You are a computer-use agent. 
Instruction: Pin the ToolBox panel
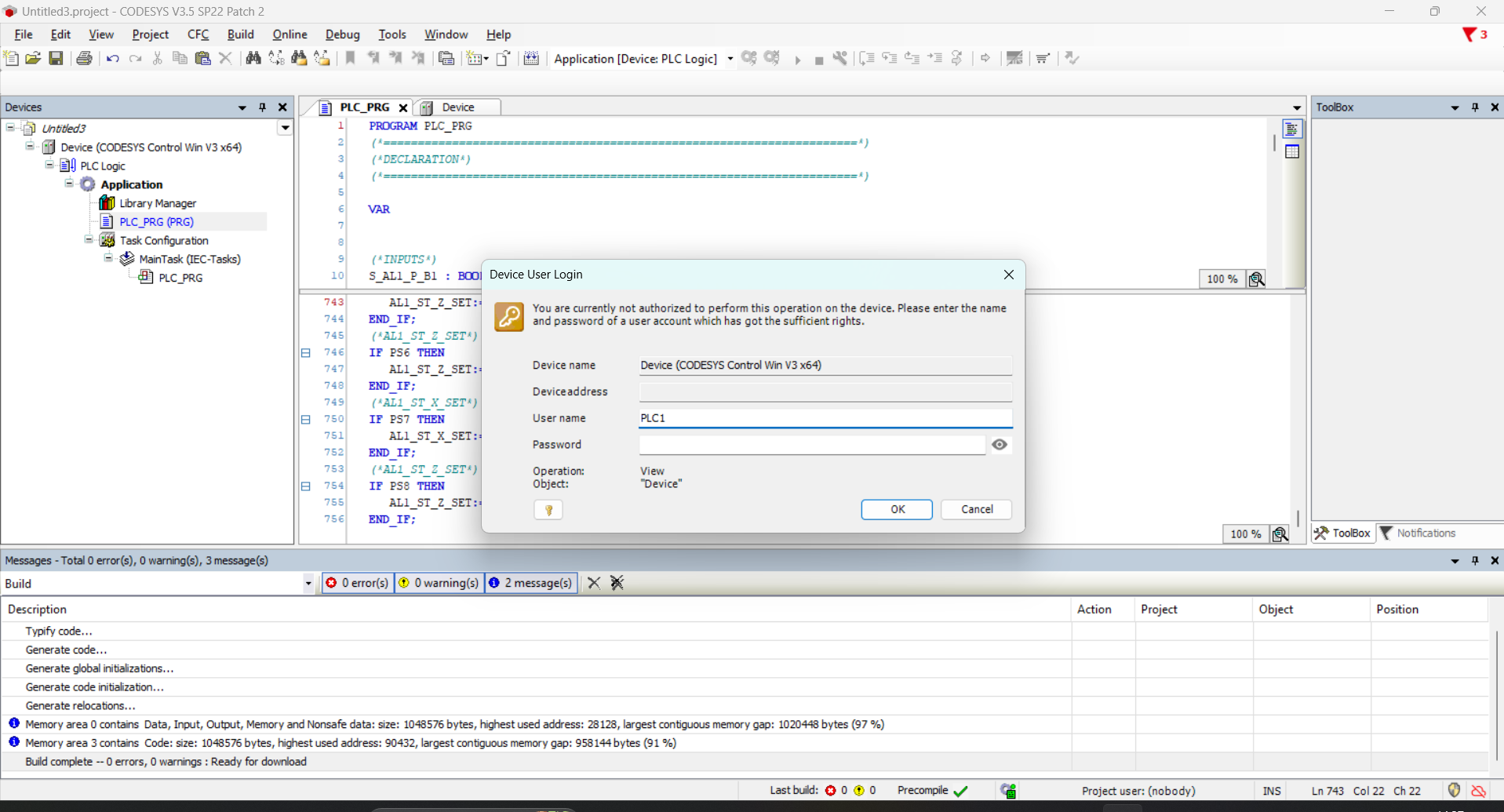tap(1475, 107)
